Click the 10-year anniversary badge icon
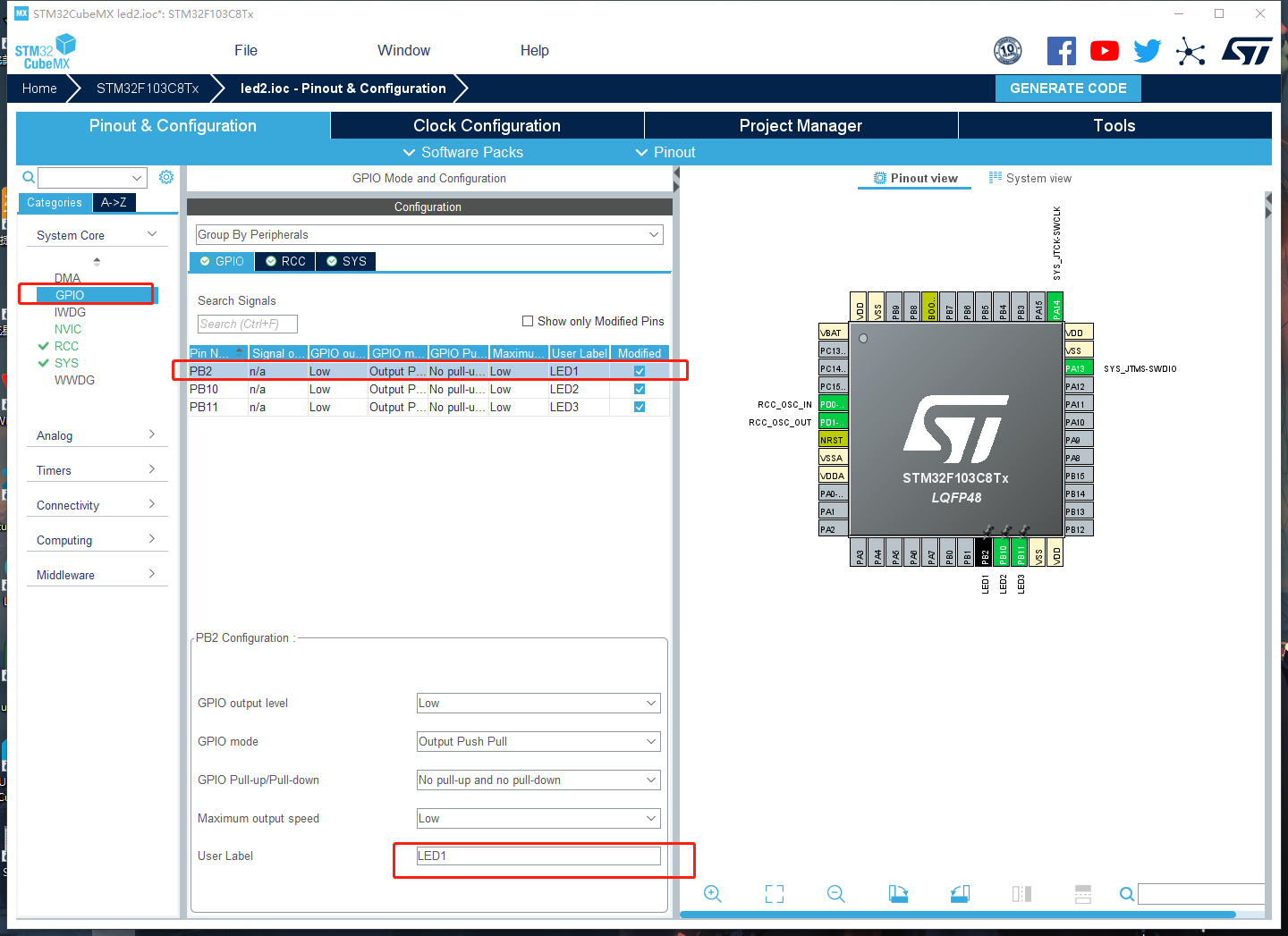 (1008, 51)
